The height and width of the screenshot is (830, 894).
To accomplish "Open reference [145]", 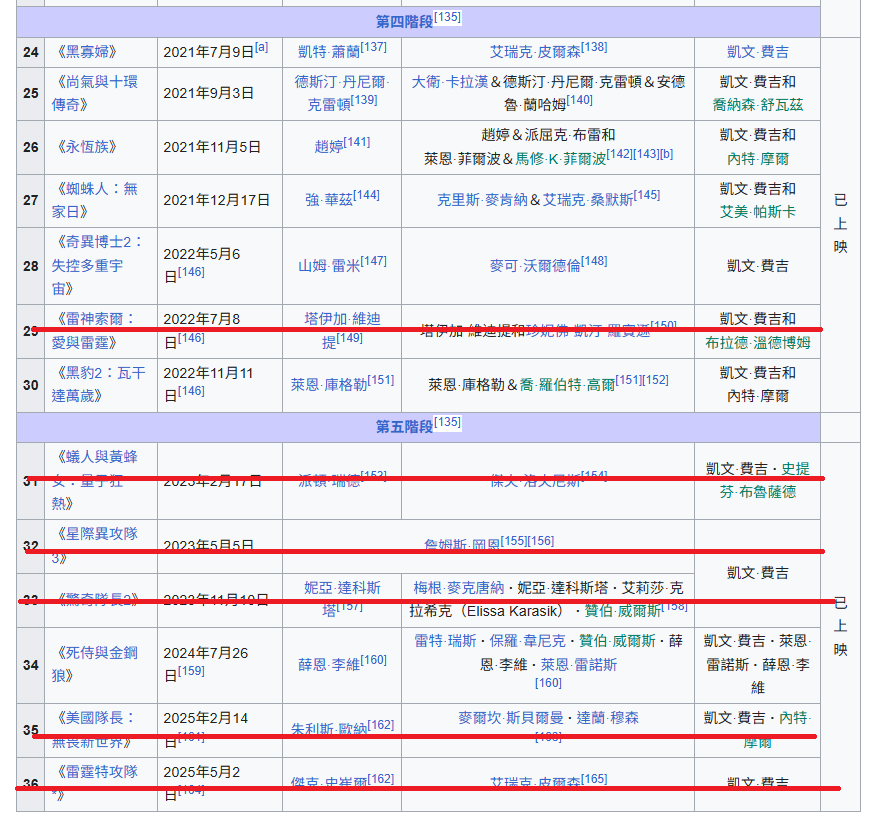I will pyautogui.click(x=647, y=195).
